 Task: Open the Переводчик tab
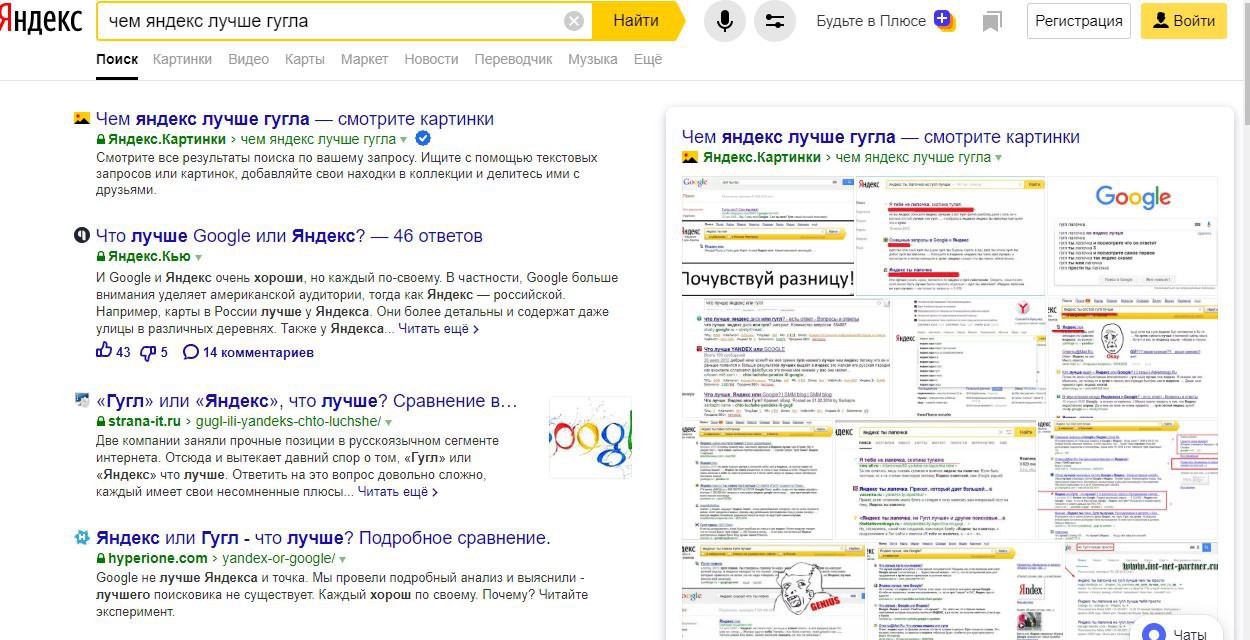pos(513,59)
